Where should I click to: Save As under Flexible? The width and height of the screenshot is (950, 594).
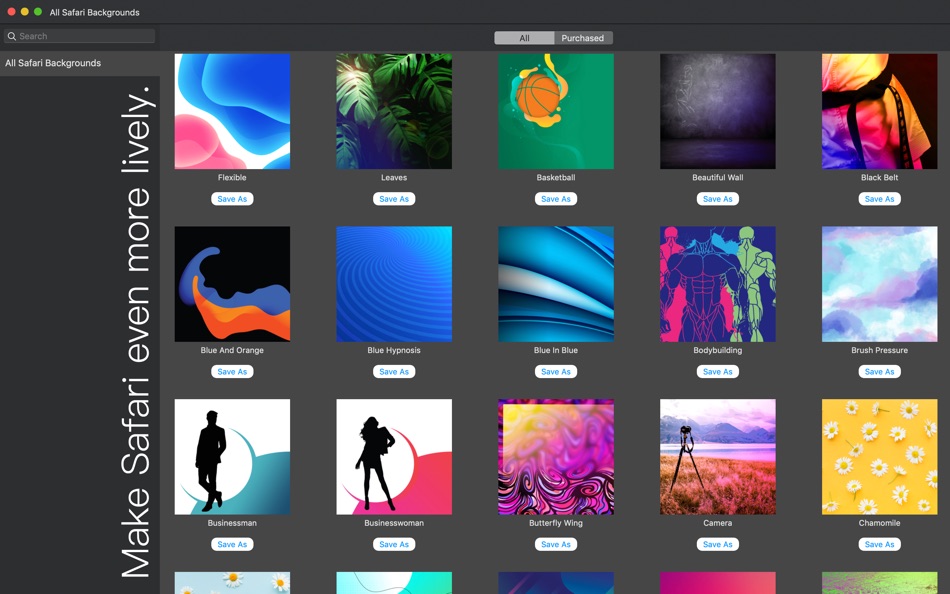click(232, 199)
